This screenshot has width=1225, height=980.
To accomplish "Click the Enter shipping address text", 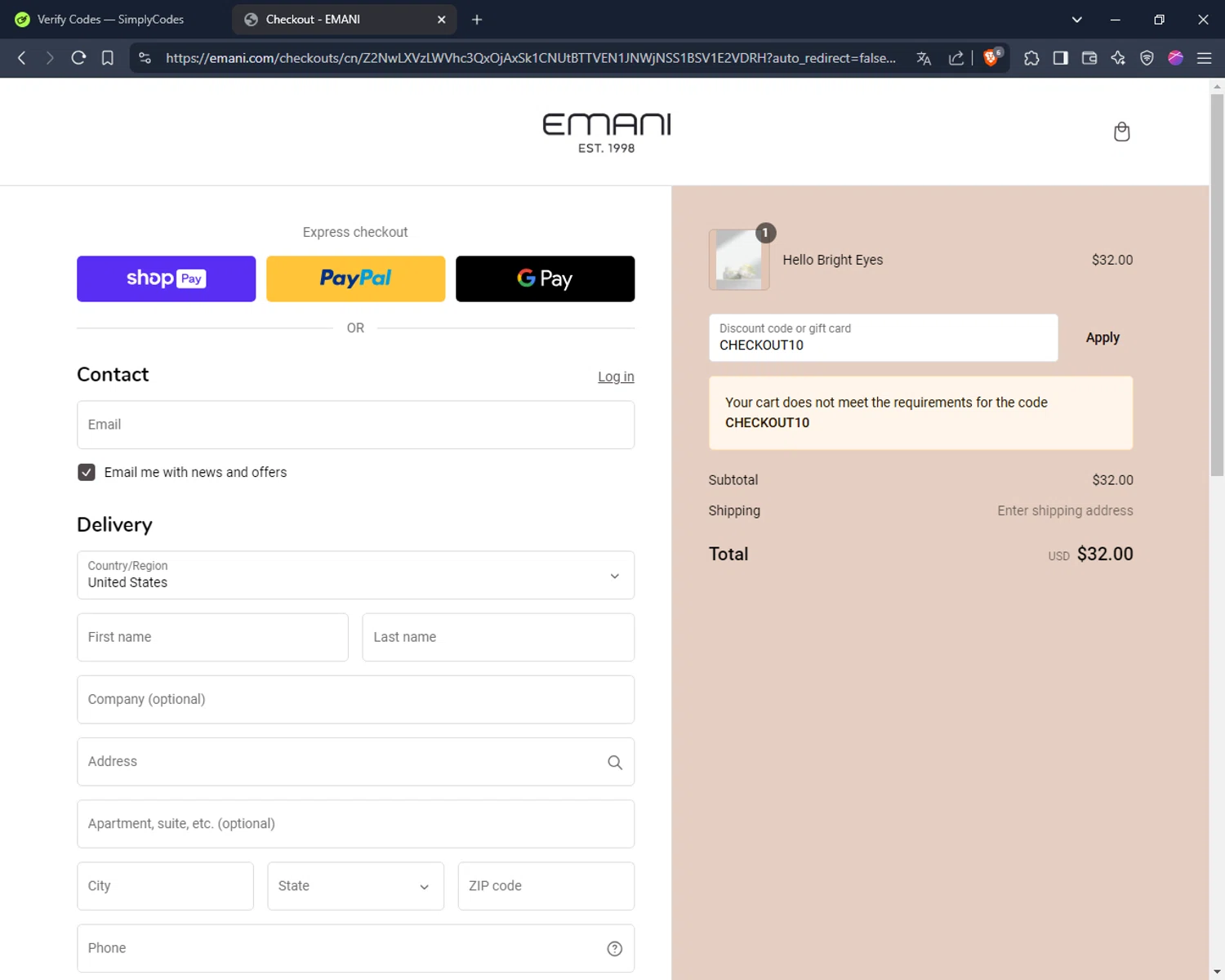I will [1065, 510].
